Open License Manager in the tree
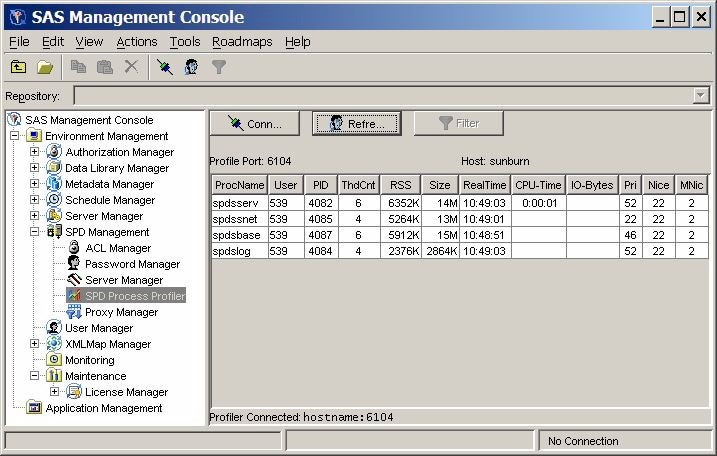This screenshot has width=717, height=456. [x=126, y=392]
